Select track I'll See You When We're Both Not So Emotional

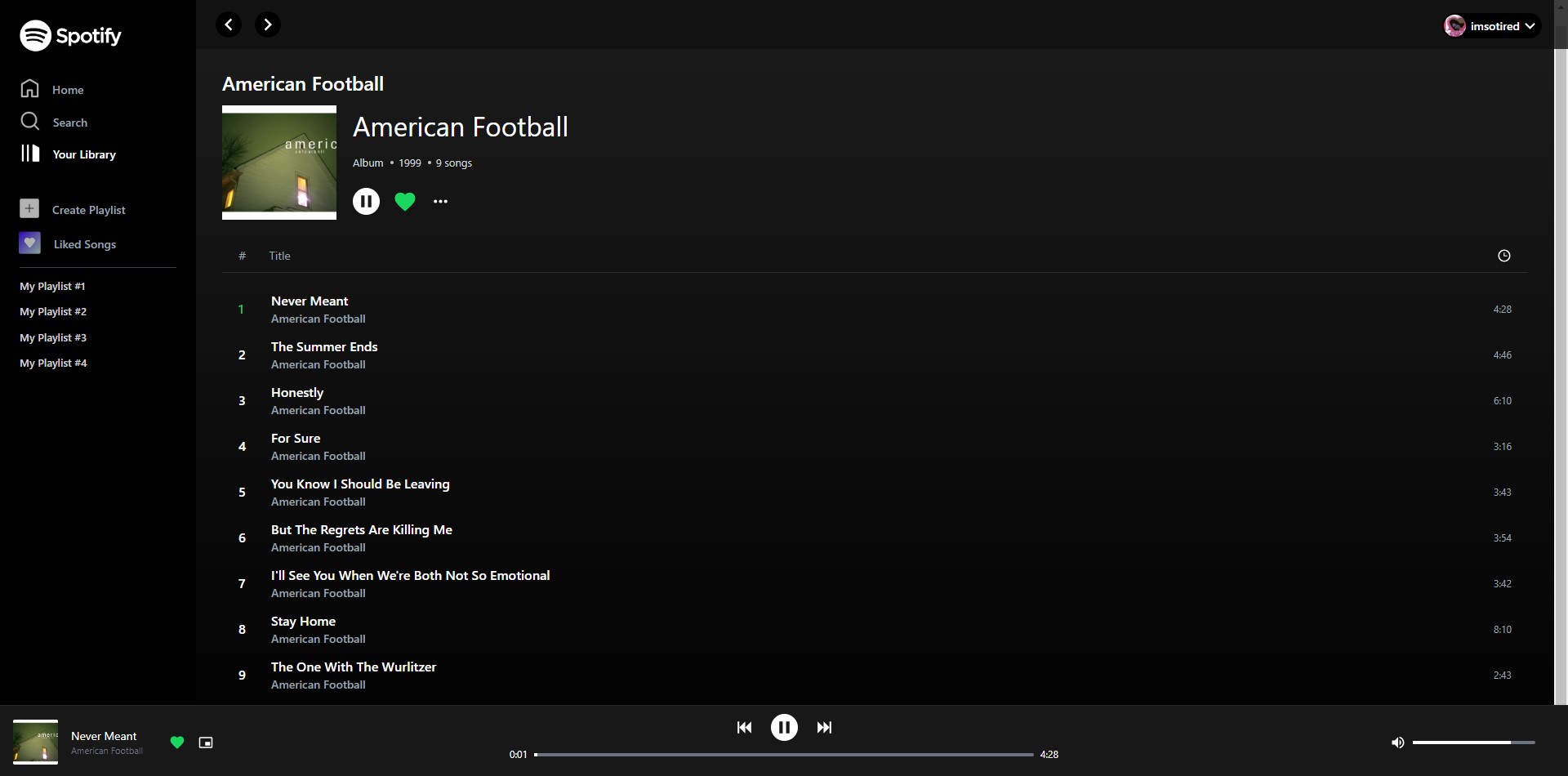pos(875,584)
